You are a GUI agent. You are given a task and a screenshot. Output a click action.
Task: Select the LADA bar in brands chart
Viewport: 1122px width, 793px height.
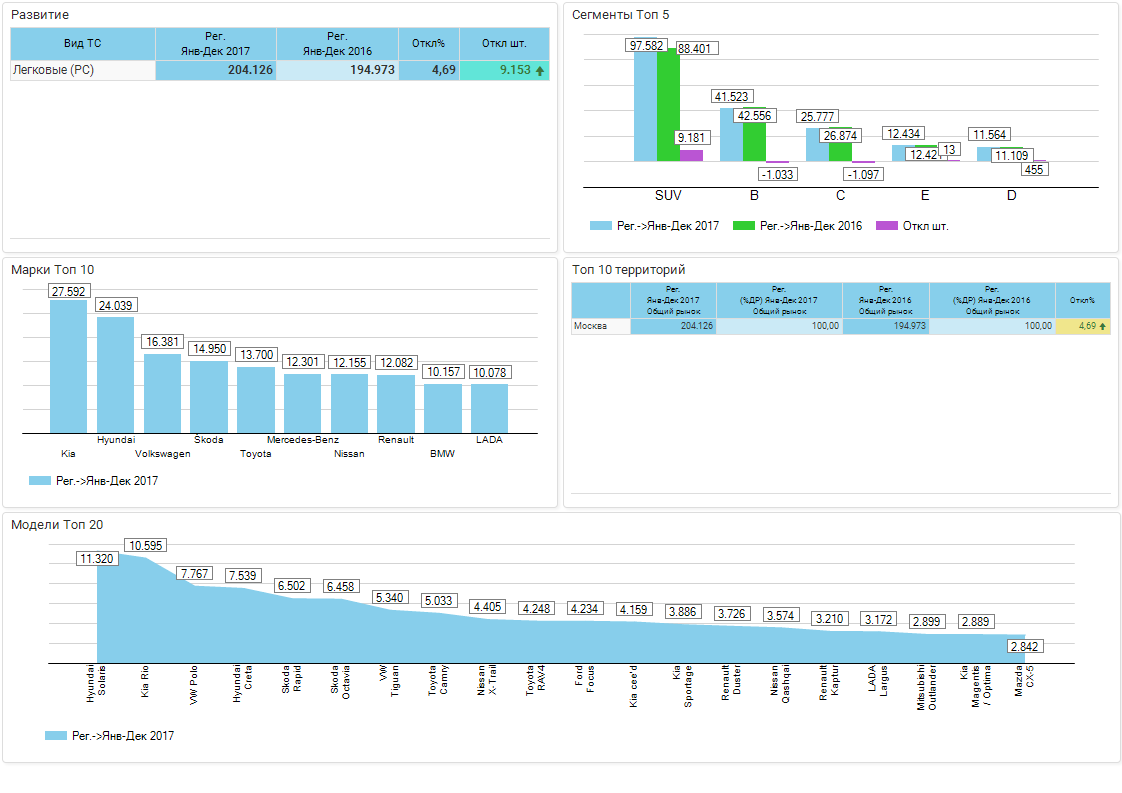[x=489, y=408]
